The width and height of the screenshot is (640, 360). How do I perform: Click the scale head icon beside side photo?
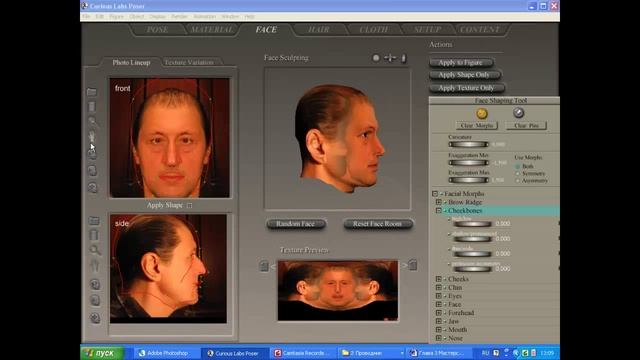[95, 301]
